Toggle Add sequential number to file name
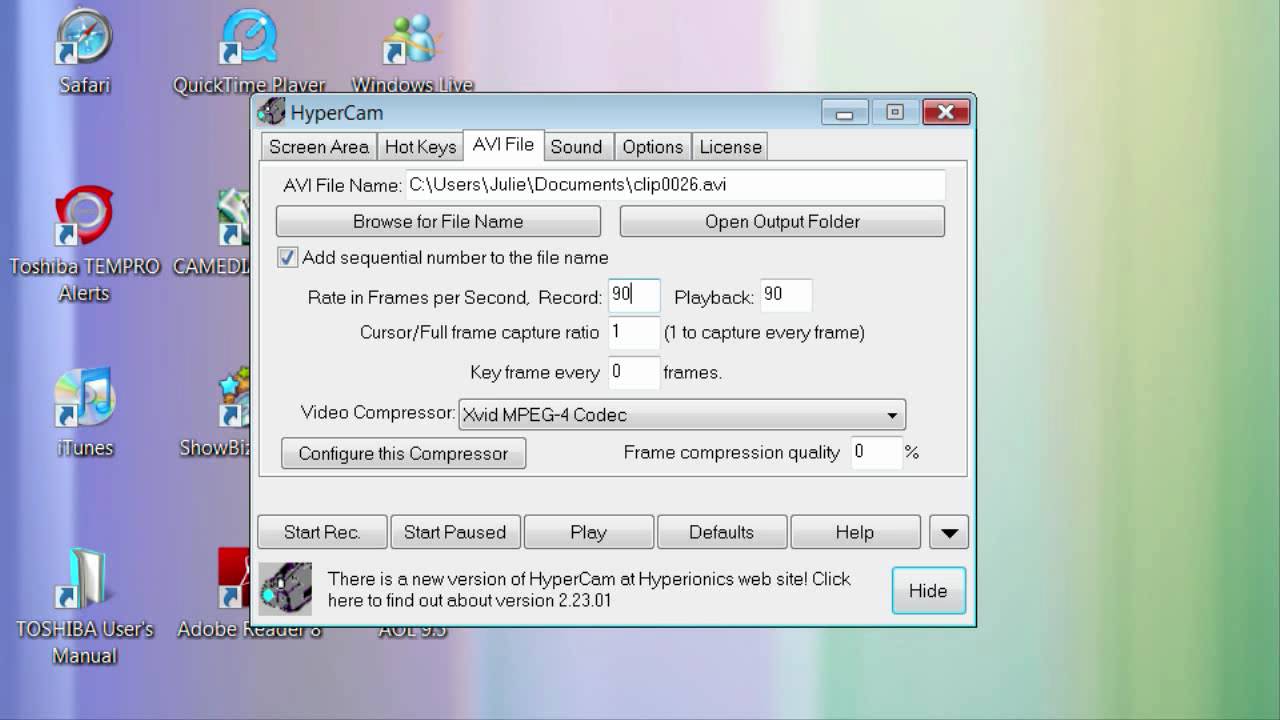Image resolution: width=1280 pixels, height=720 pixels. click(x=288, y=258)
